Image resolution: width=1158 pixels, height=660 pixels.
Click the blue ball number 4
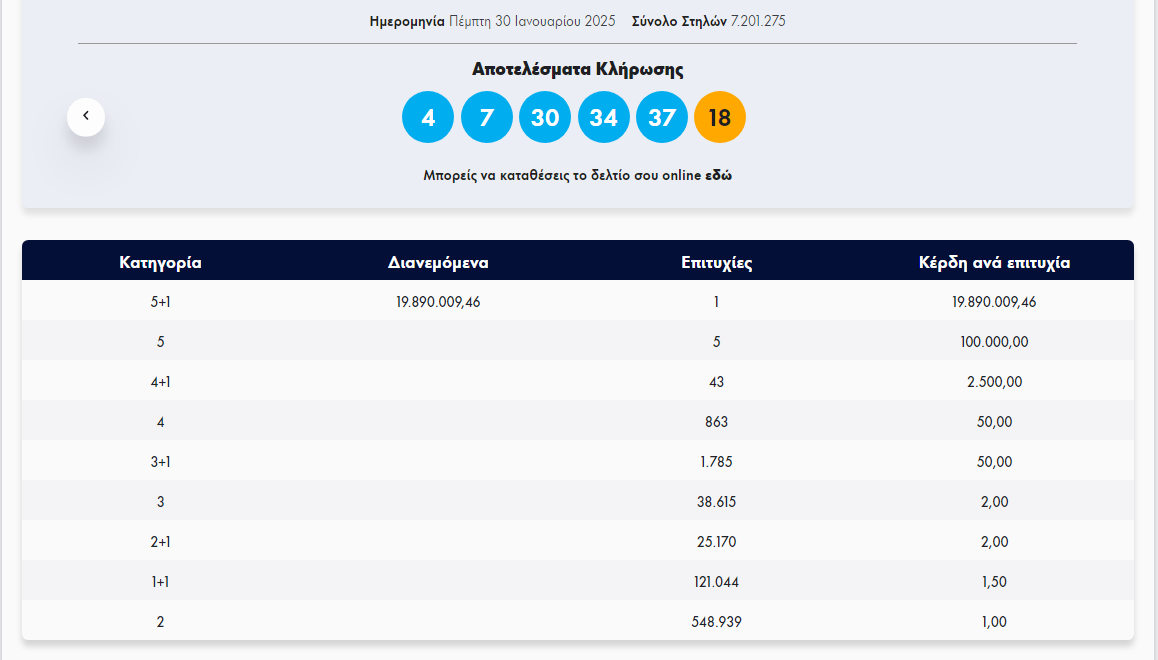click(x=428, y=118)
